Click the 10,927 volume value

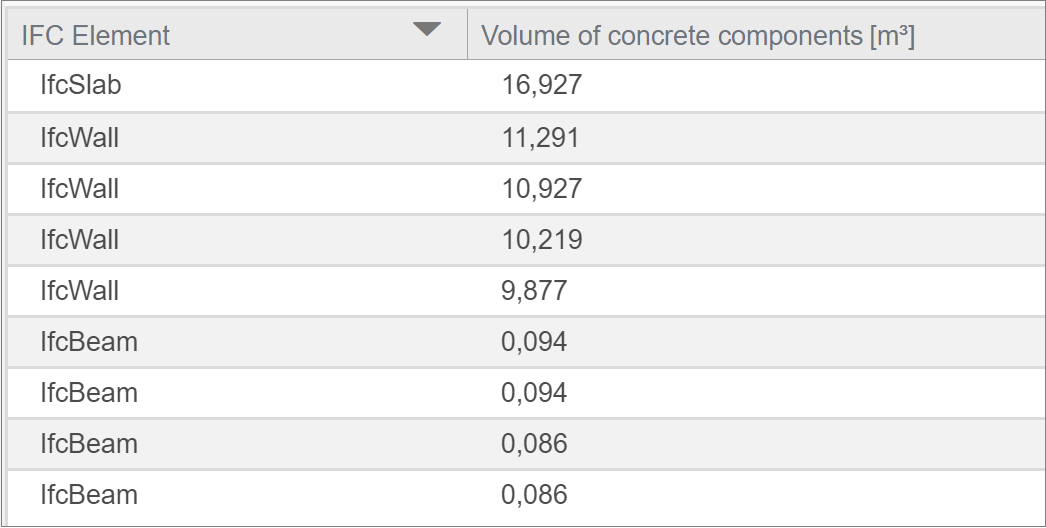click(x=542, y=189)
